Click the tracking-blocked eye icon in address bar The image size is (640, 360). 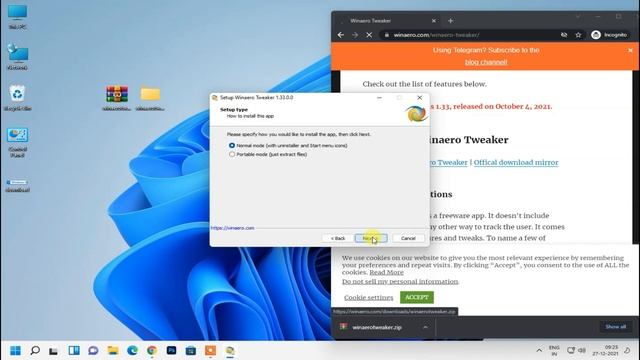(564, 35)
